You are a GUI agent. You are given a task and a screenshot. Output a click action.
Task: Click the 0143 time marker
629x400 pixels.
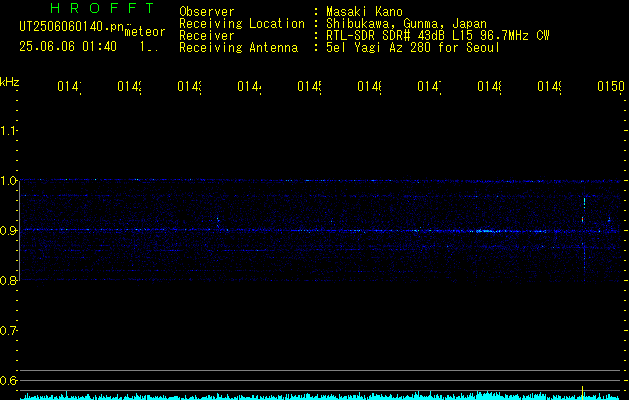coord(189,86)
